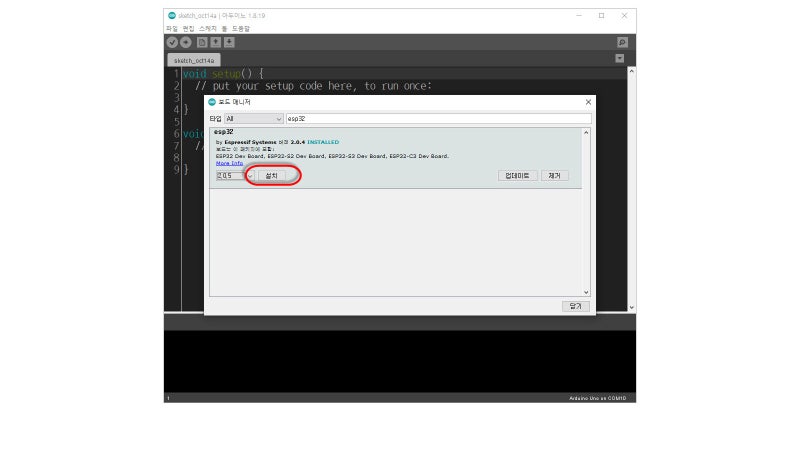Screen dimensions: 800x450
Task: Click the "Arduino Uno on COM10" status text
Action: coord(597,398)
